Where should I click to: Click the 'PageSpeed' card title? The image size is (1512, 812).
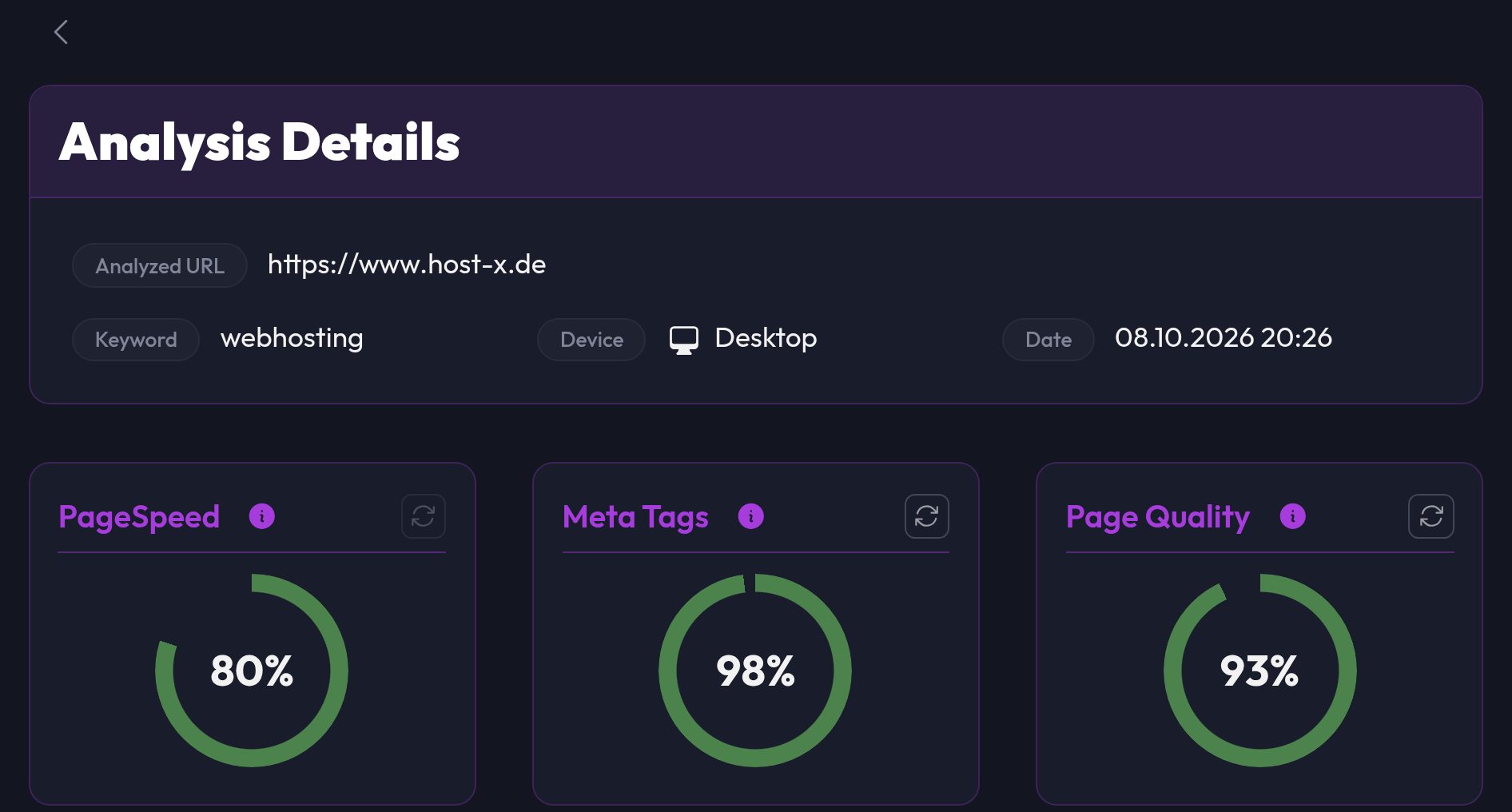tap(139, 518)
